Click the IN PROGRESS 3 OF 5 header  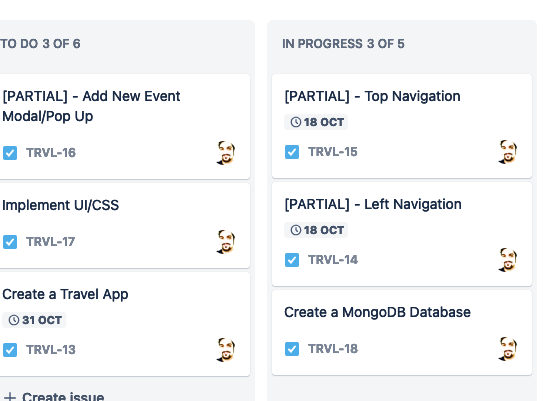pyautogui.click(x=343, y=44)
